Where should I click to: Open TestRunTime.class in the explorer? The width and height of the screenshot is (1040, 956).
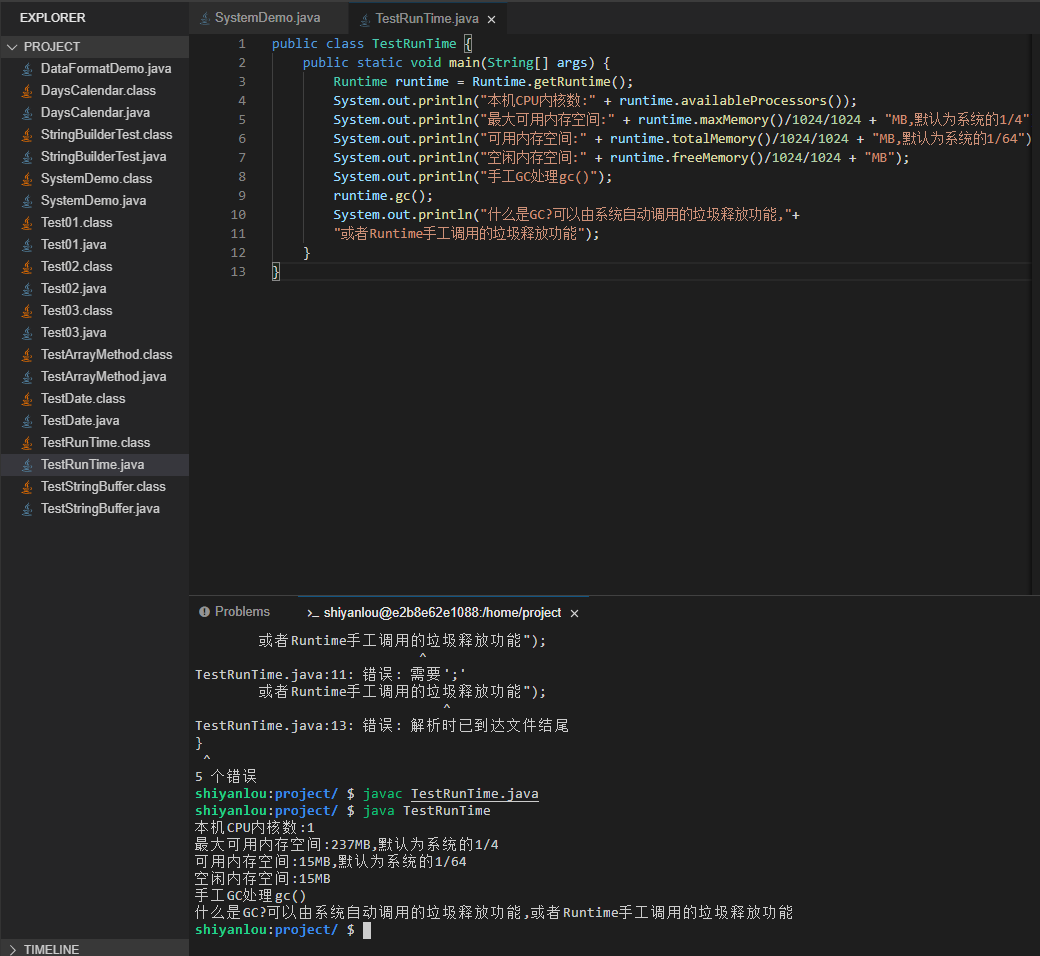coord(95,443)
